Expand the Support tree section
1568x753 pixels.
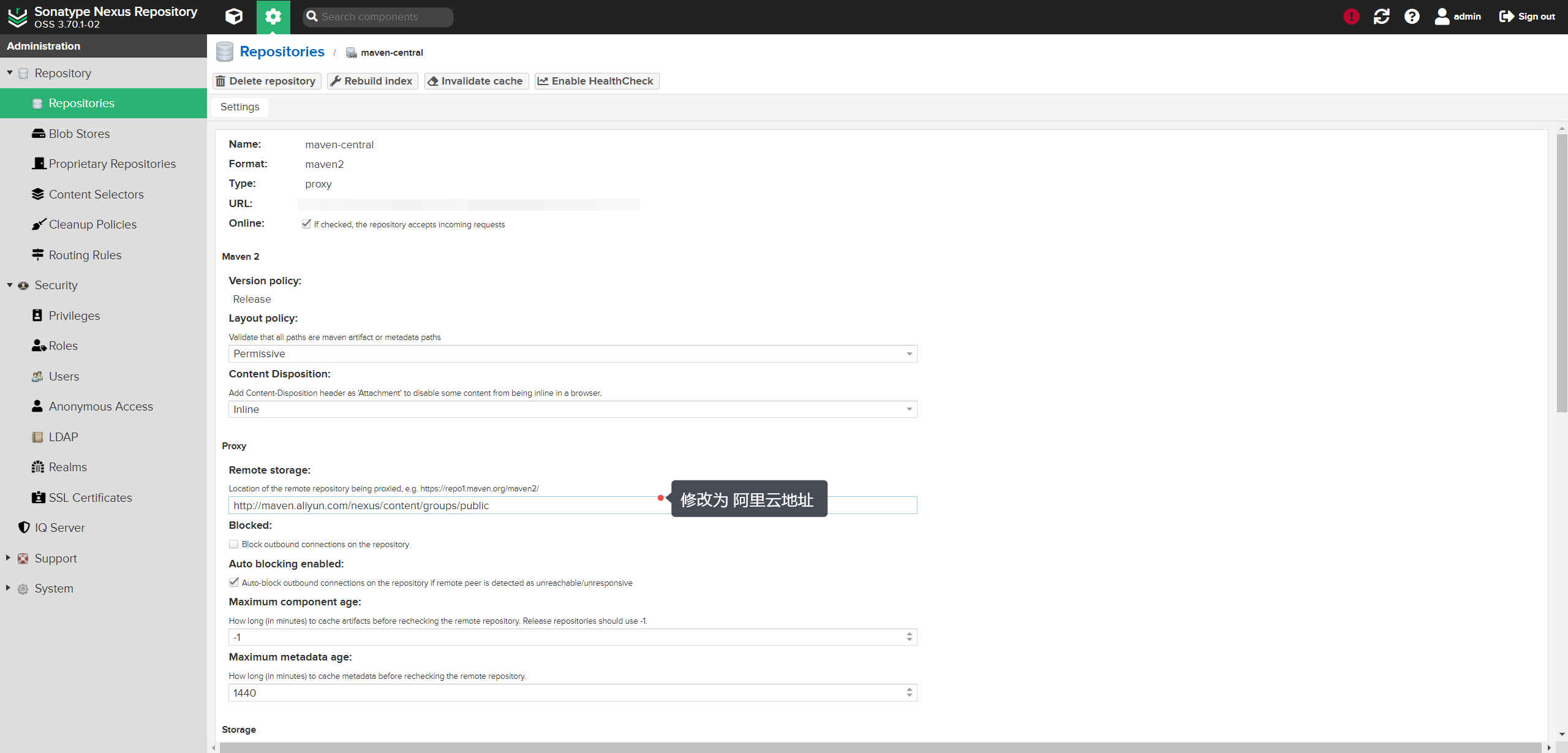coord(9,558)
